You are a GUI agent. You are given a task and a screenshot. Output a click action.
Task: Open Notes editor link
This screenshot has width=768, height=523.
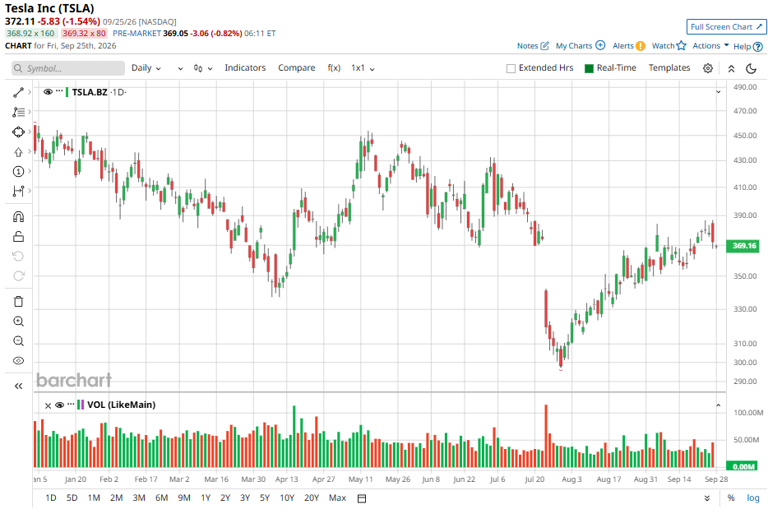533,46
